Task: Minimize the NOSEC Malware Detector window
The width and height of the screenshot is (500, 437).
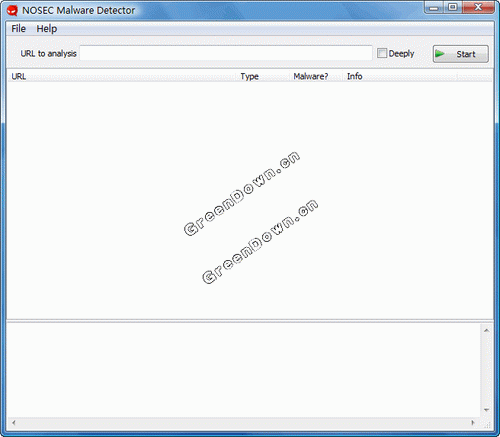Action: (x=434, y=7)
